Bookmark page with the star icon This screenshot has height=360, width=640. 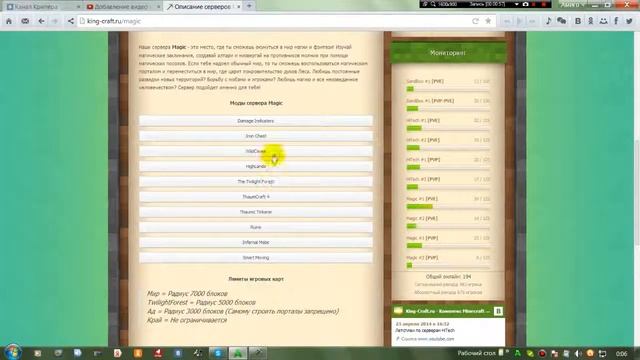point(488,21)
